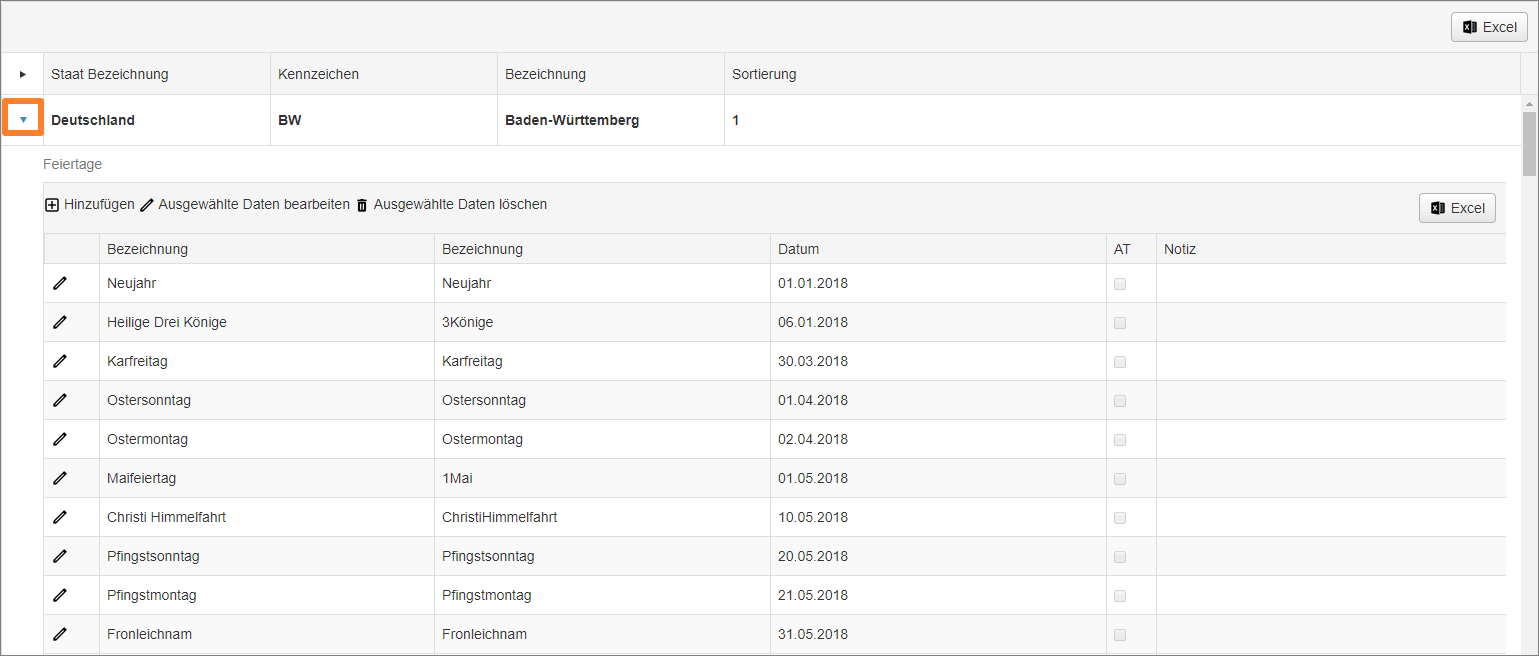Sort by Sortierung column header
The width and height of the screenshot is (1539, 656).
point(1122,74)
